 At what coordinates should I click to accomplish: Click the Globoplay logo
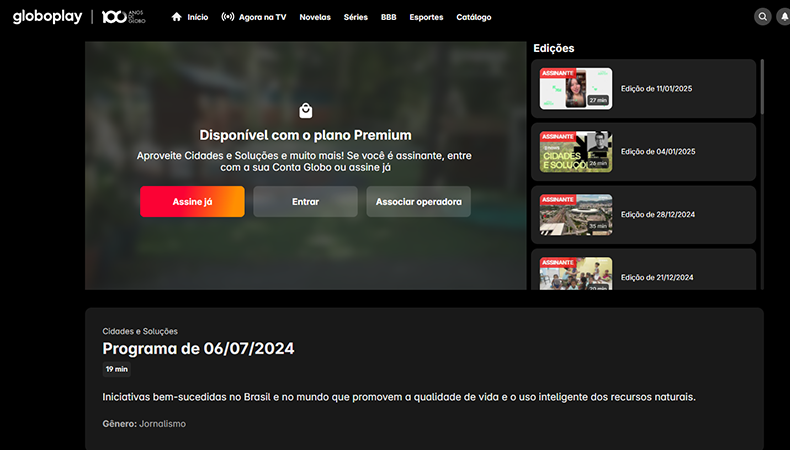point(47,17)
